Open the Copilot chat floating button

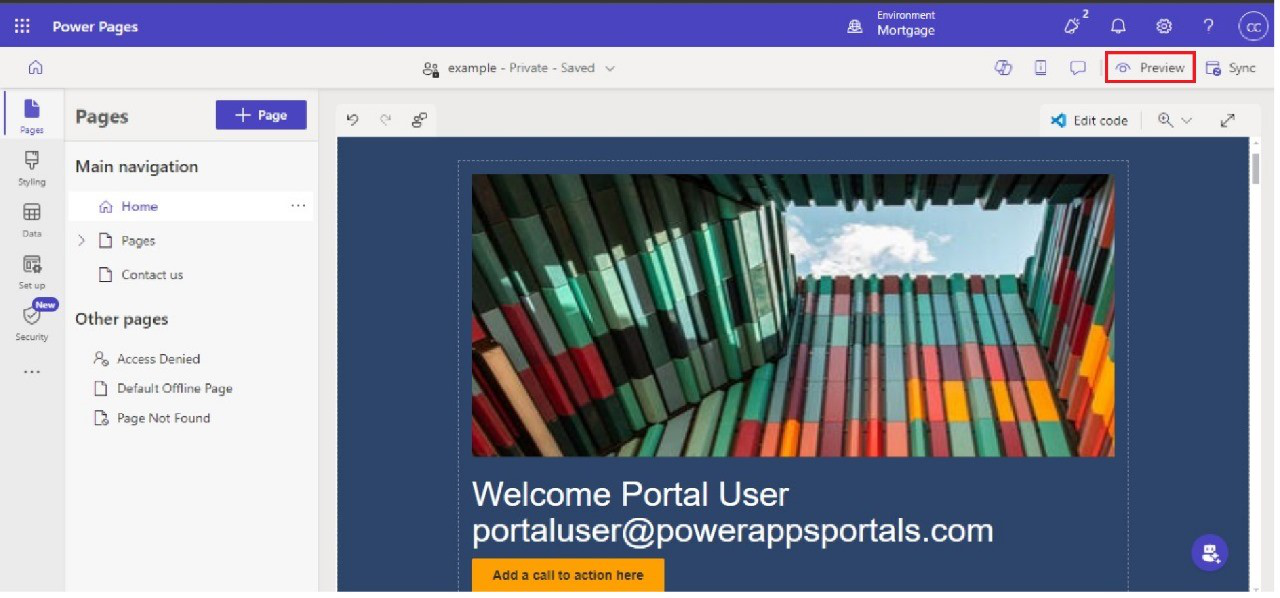[x=1209, y=552]
